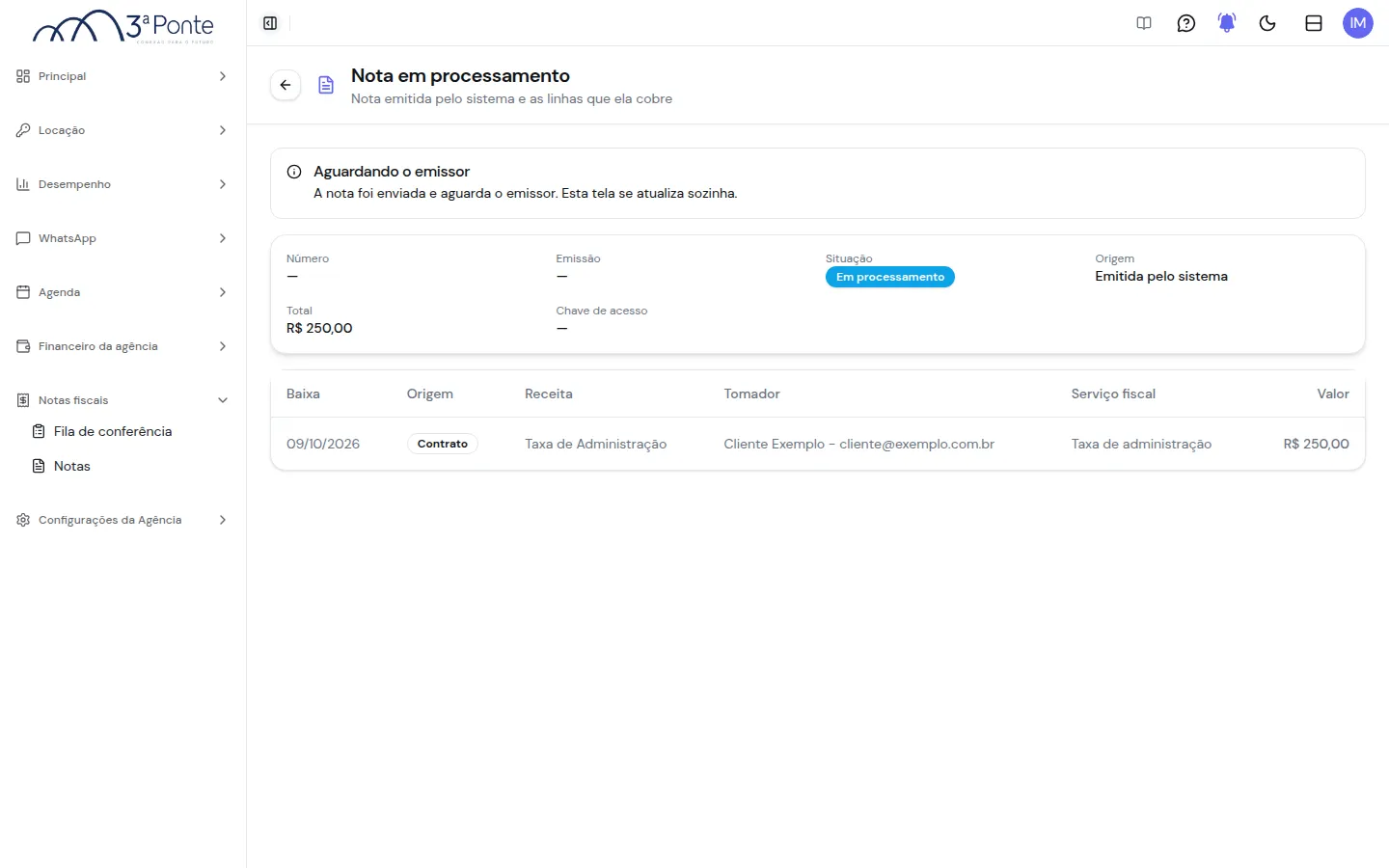This screenshot has width=1389, height=868.
Task: Click the Tomador column header
Action: [x=751, y=393]
